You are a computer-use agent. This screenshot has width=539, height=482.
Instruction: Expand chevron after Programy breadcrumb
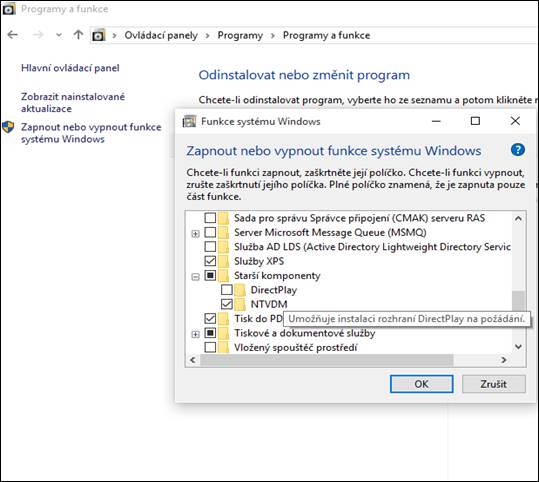click(x=273, y=36)
